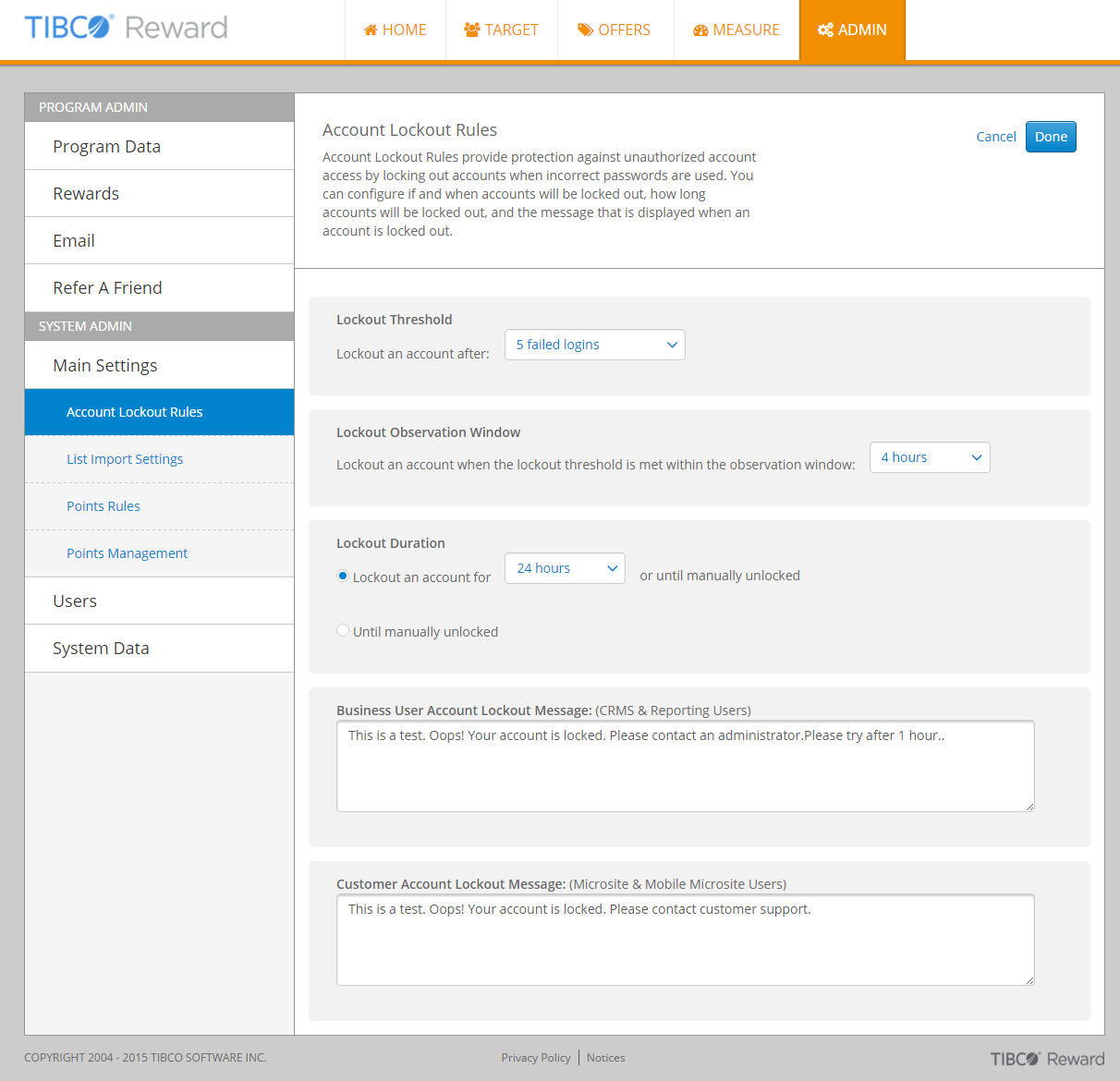Open the '5 failed logins' dropdown
The width and height of the screenshot is (1120, 1081).
(595, 345)
